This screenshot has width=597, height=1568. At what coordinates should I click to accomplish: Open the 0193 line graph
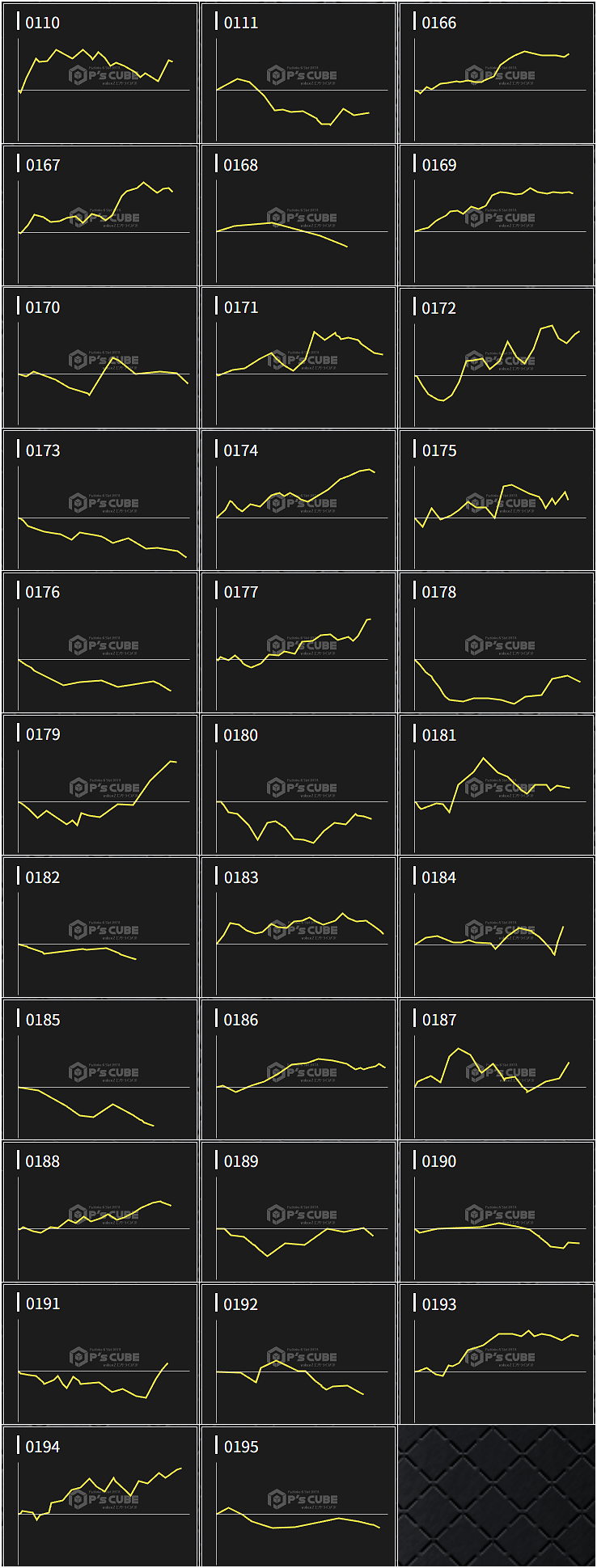[x=497, y=1355]
